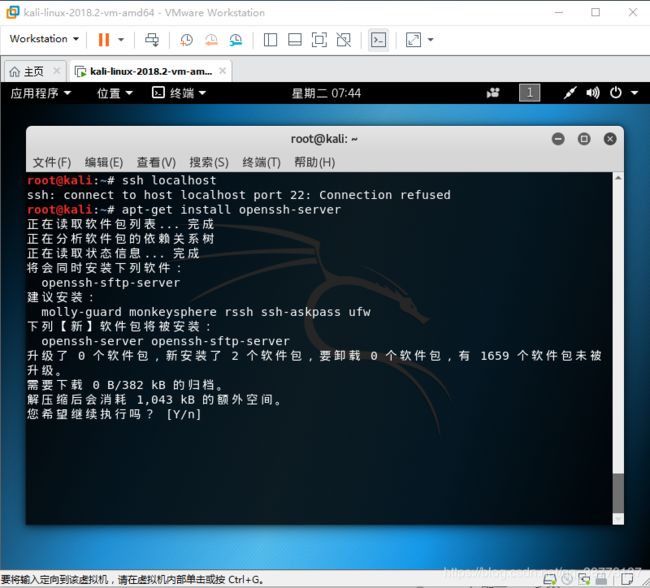650x588 pixels.
Task: Click the stretch guest display icon
Action: 413,40
